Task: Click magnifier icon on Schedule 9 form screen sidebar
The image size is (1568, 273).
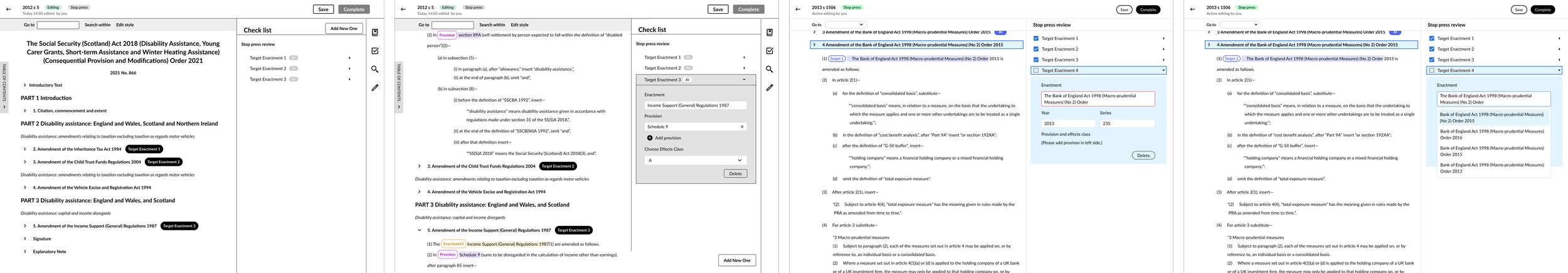Action: (770, 69)
